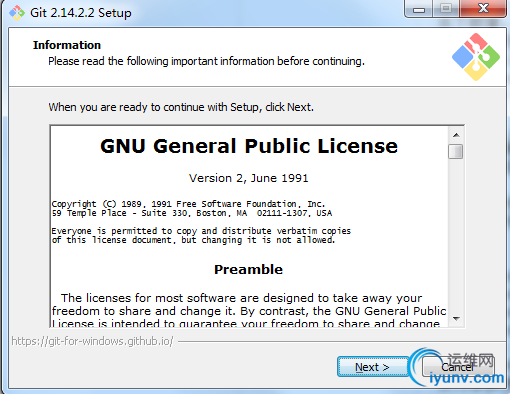
Task: Click the 'Copyright (C) 1989, 1991' line
Action: coord(188,204)
